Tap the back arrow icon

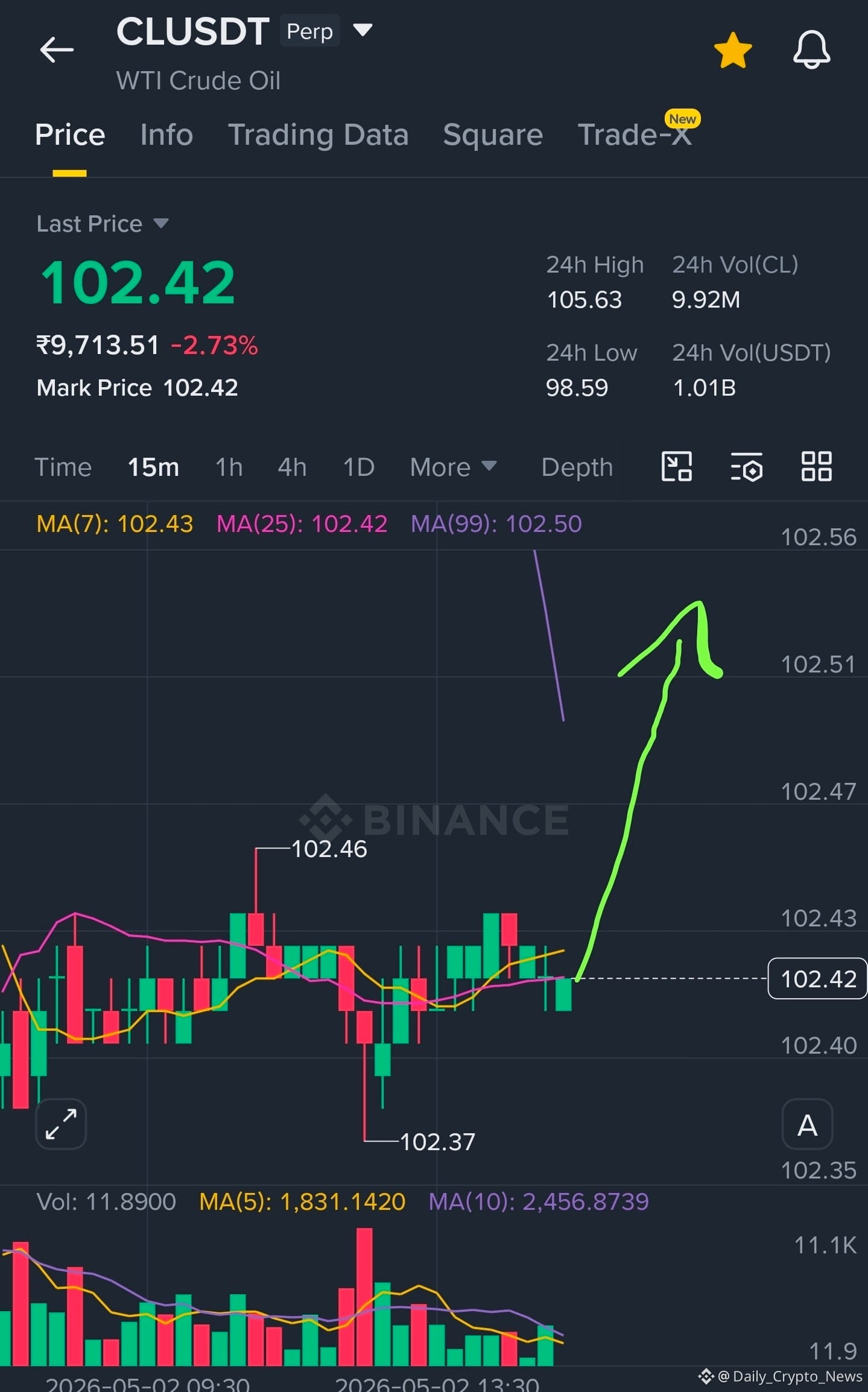pos(57,49)
